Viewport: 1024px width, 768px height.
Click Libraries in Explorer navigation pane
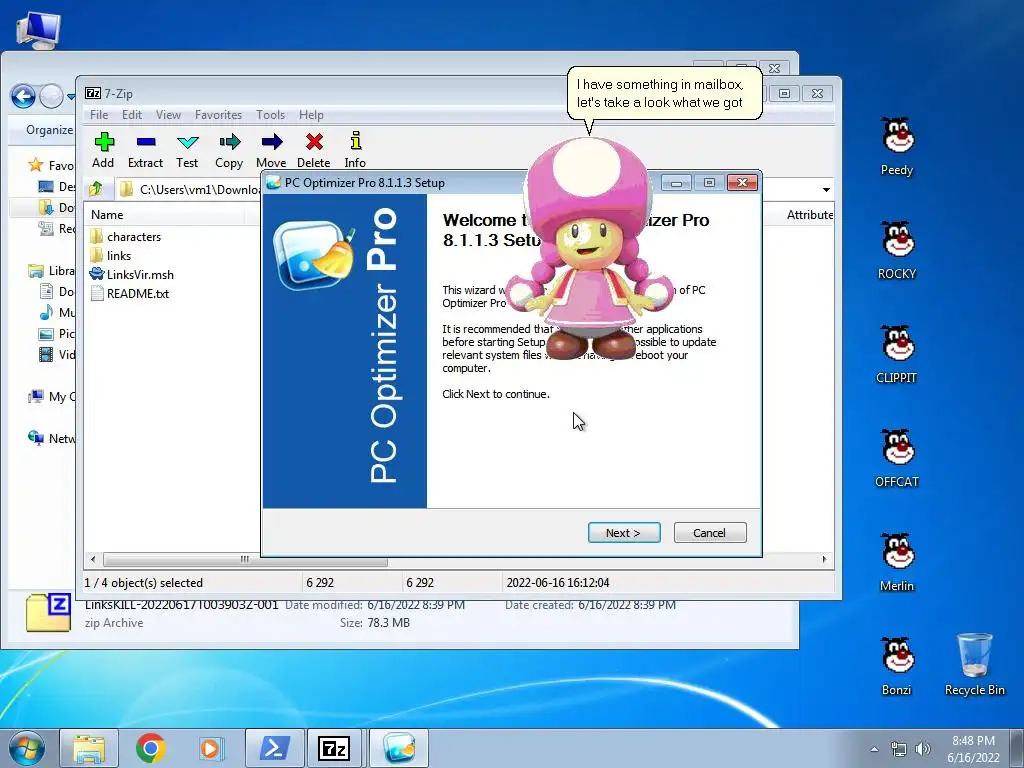[51, 270]
